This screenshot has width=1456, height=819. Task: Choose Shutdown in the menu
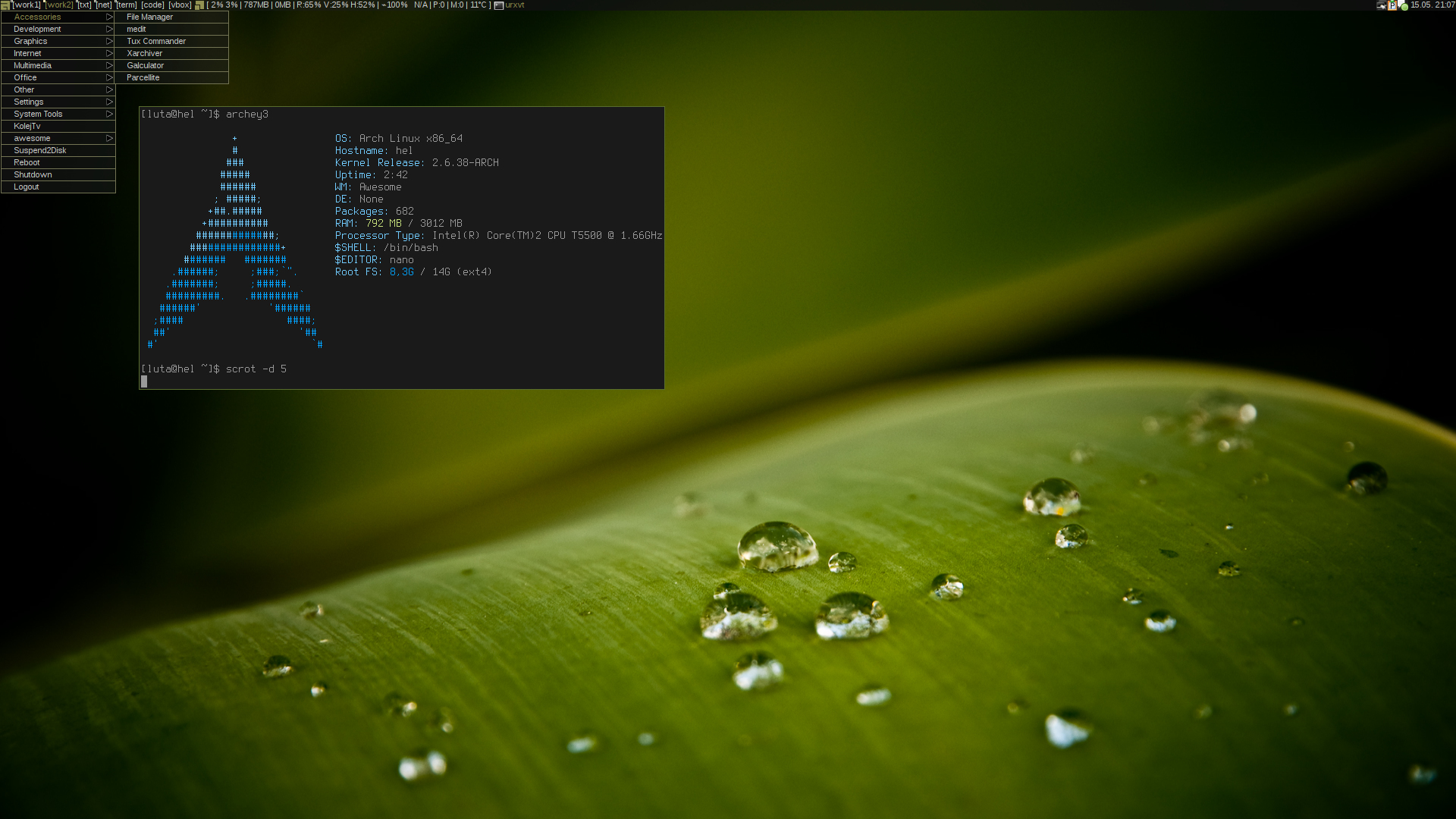tap(58, 174)
